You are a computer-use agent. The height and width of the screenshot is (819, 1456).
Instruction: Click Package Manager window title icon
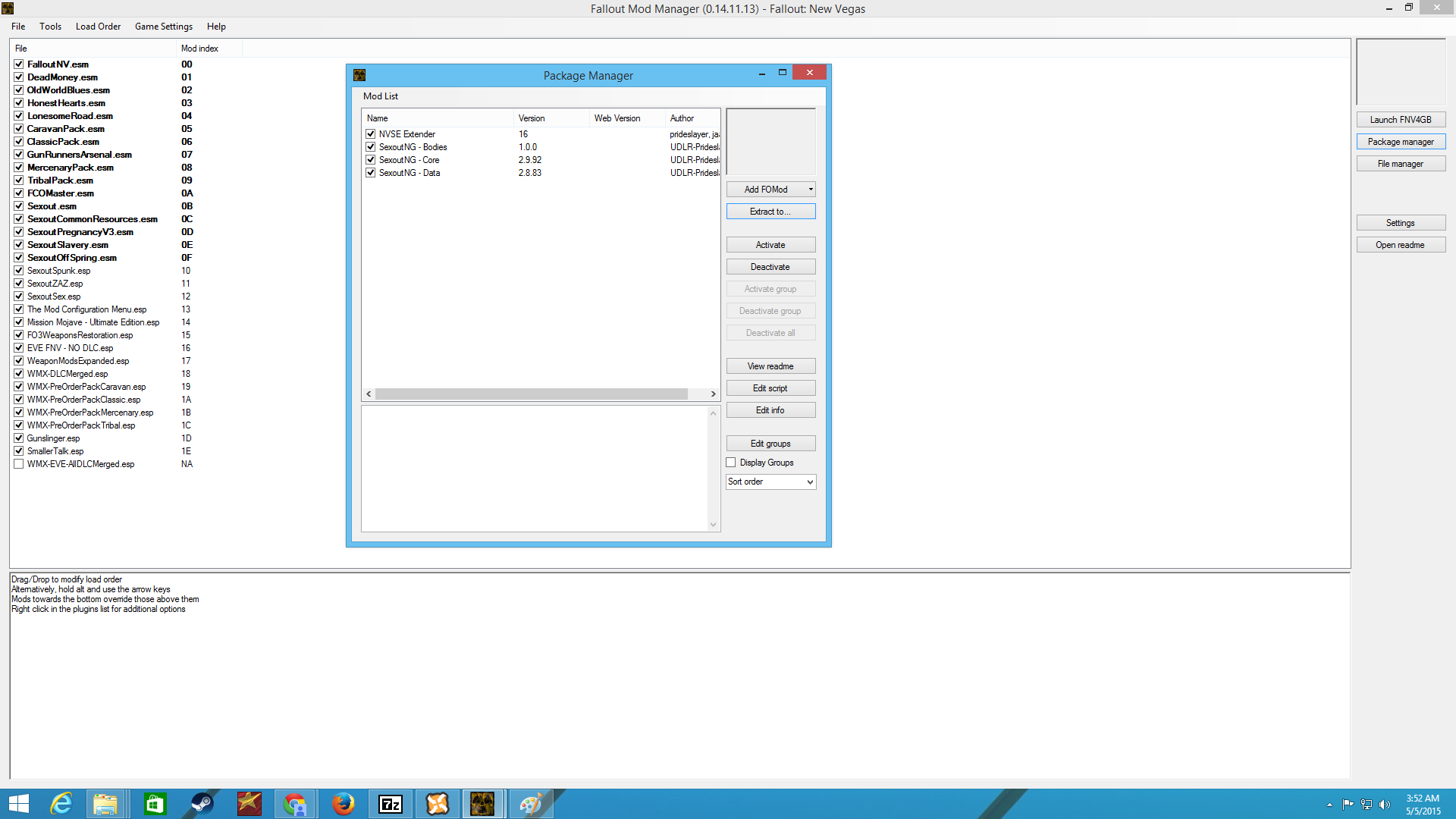[359, 75]
